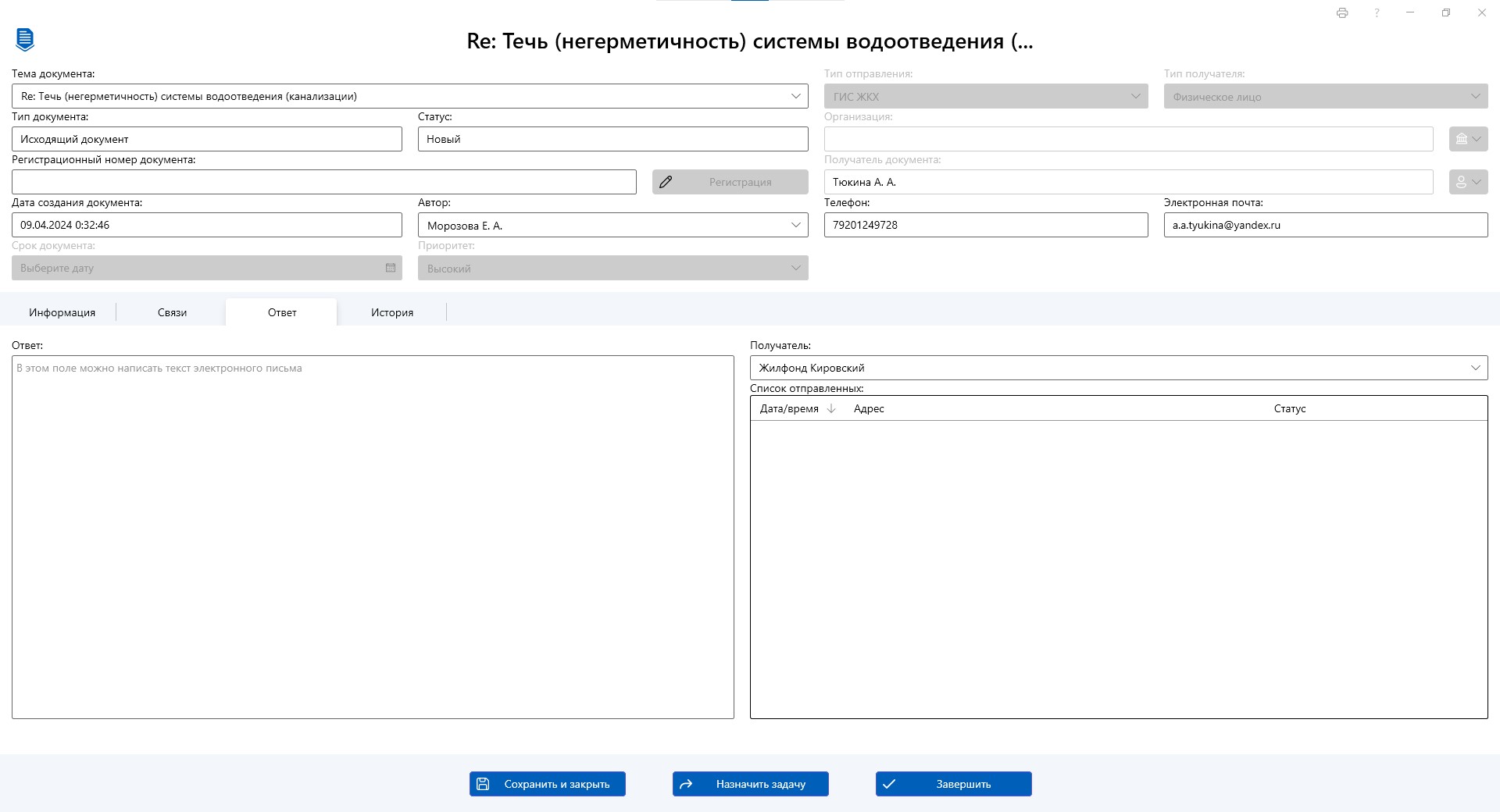The width and height of the screenshot is (1500, 812).
Task: Click the Адрес column header
Action: [869, 408]
